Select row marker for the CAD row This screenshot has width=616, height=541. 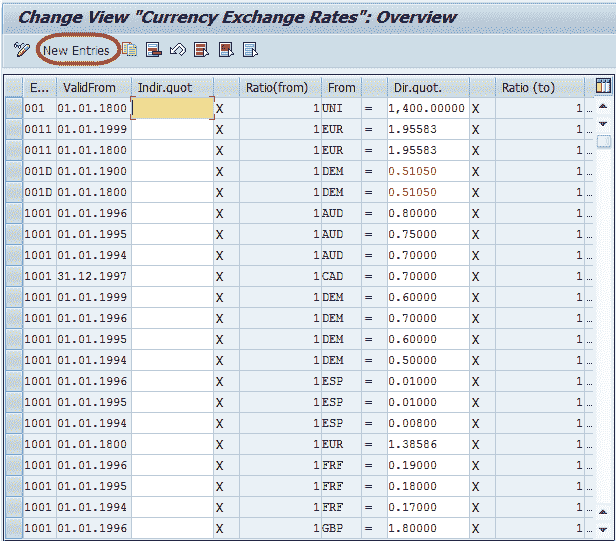[x=14, y=276]
